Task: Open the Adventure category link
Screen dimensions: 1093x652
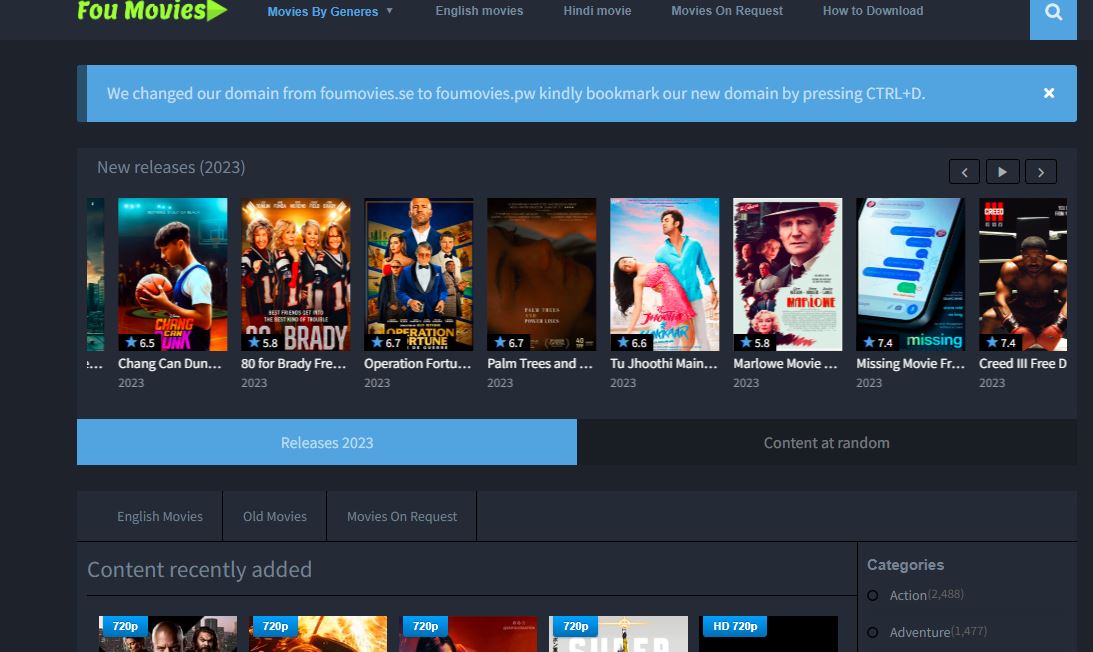Action: click(x=919, y=632)
